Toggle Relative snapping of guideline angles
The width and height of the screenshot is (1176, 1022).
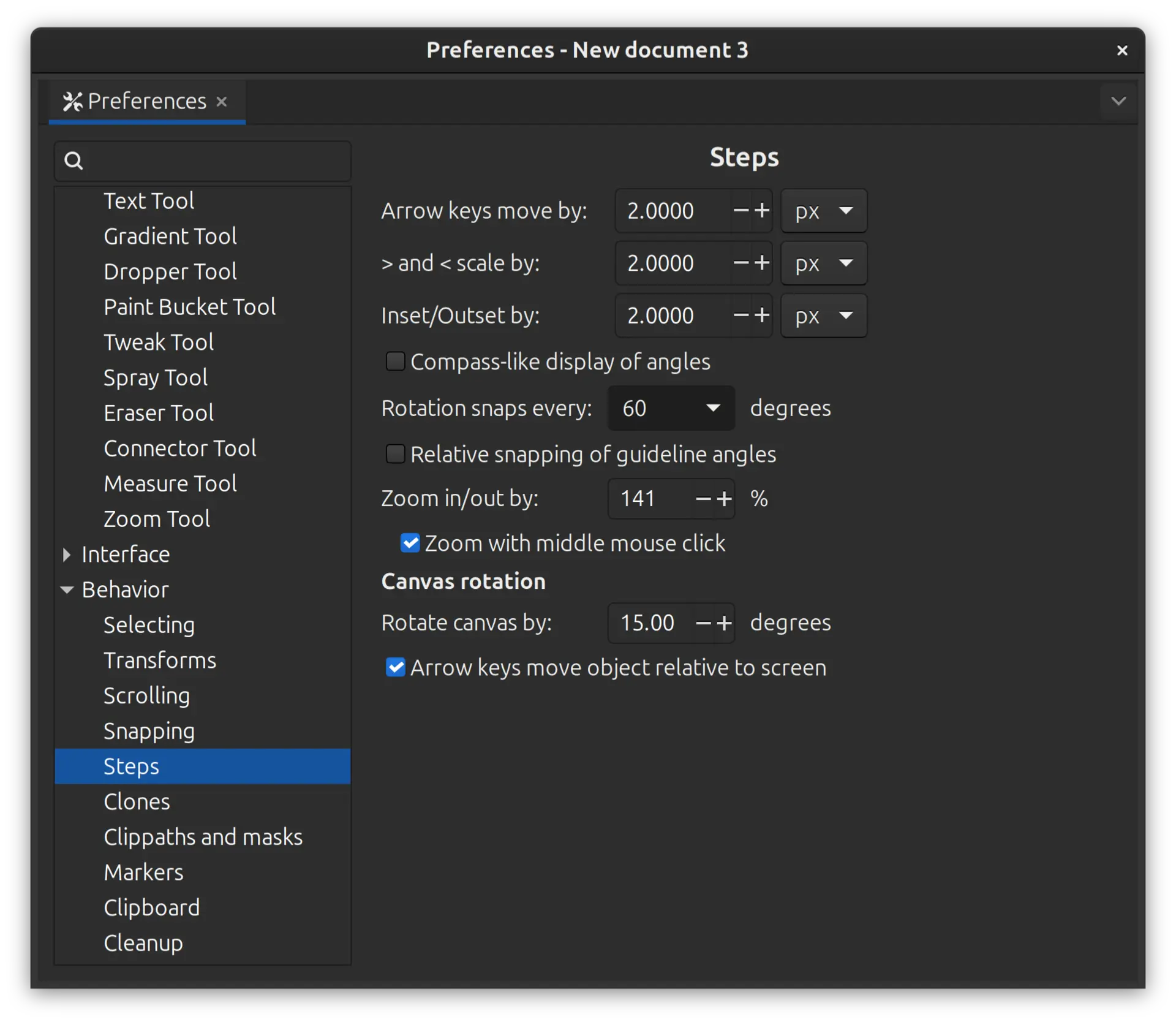(396, 455)
